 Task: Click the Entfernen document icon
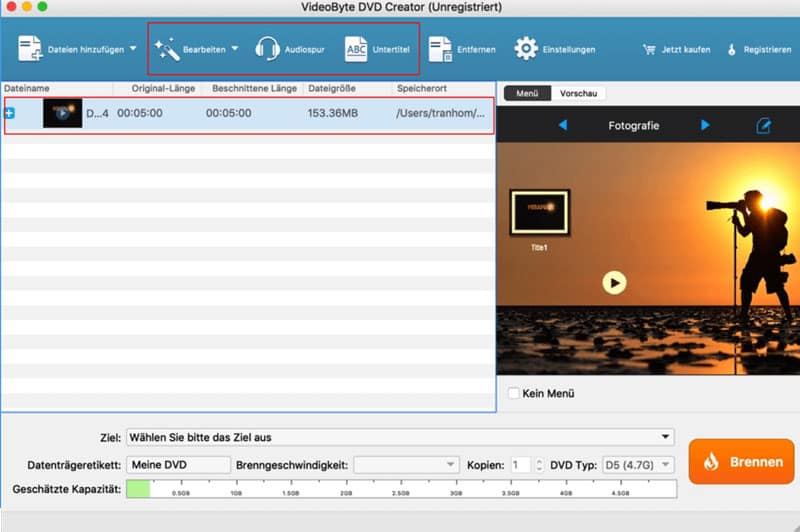pos(440,49)
